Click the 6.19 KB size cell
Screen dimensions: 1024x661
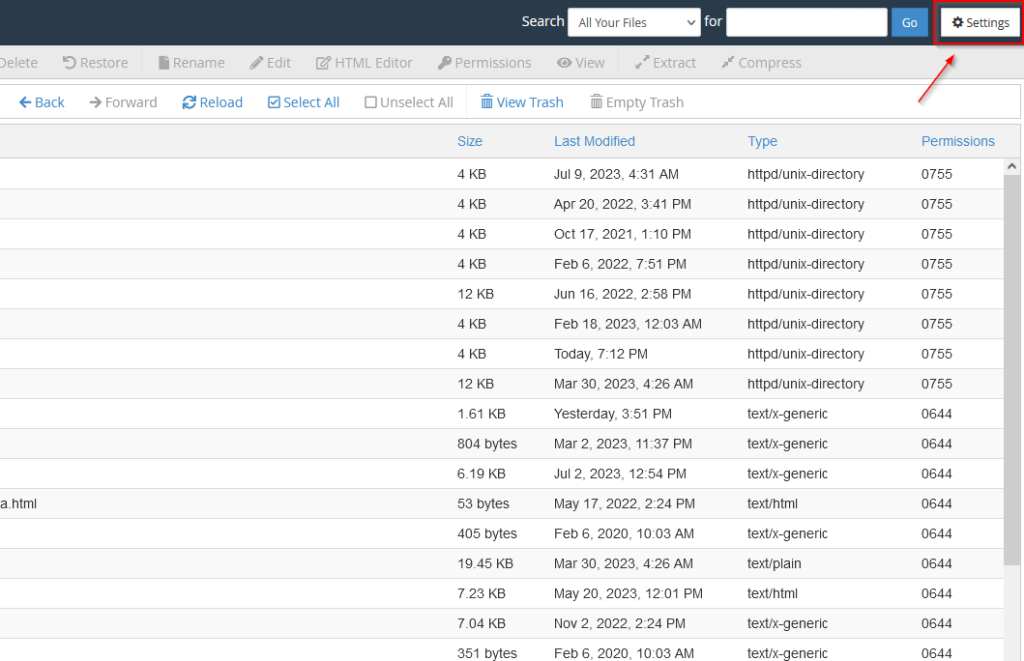click(481, 474)
